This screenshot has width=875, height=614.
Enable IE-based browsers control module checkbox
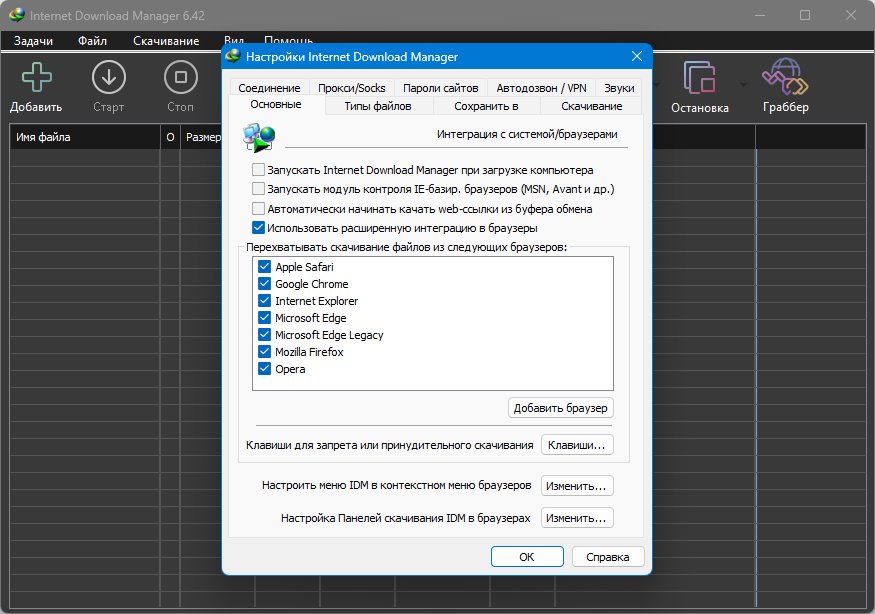[258, 189]
